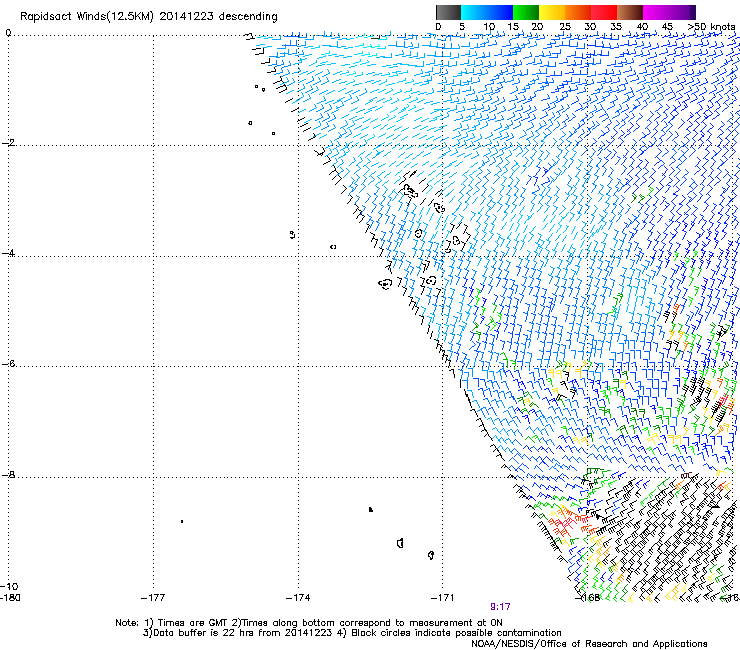Click the brown 35-40 knots color swatch
Viewport: 740px width, 650px height.
pos(630,12)
